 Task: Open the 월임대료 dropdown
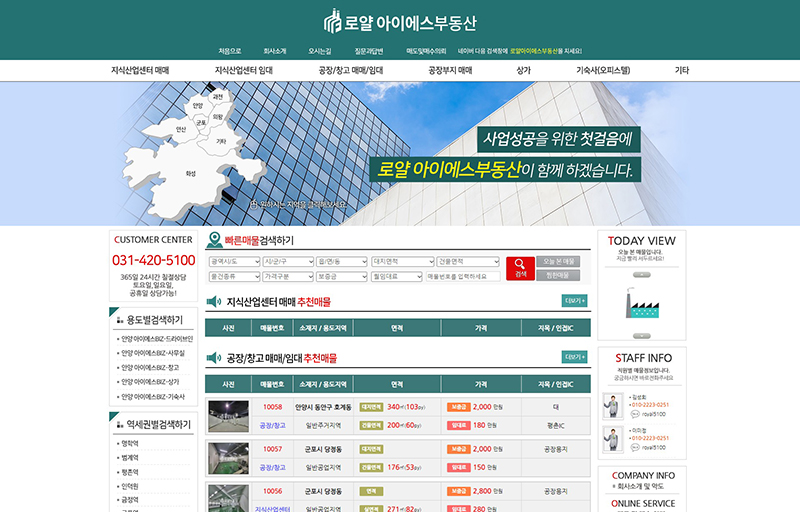[x=397, y=276]
